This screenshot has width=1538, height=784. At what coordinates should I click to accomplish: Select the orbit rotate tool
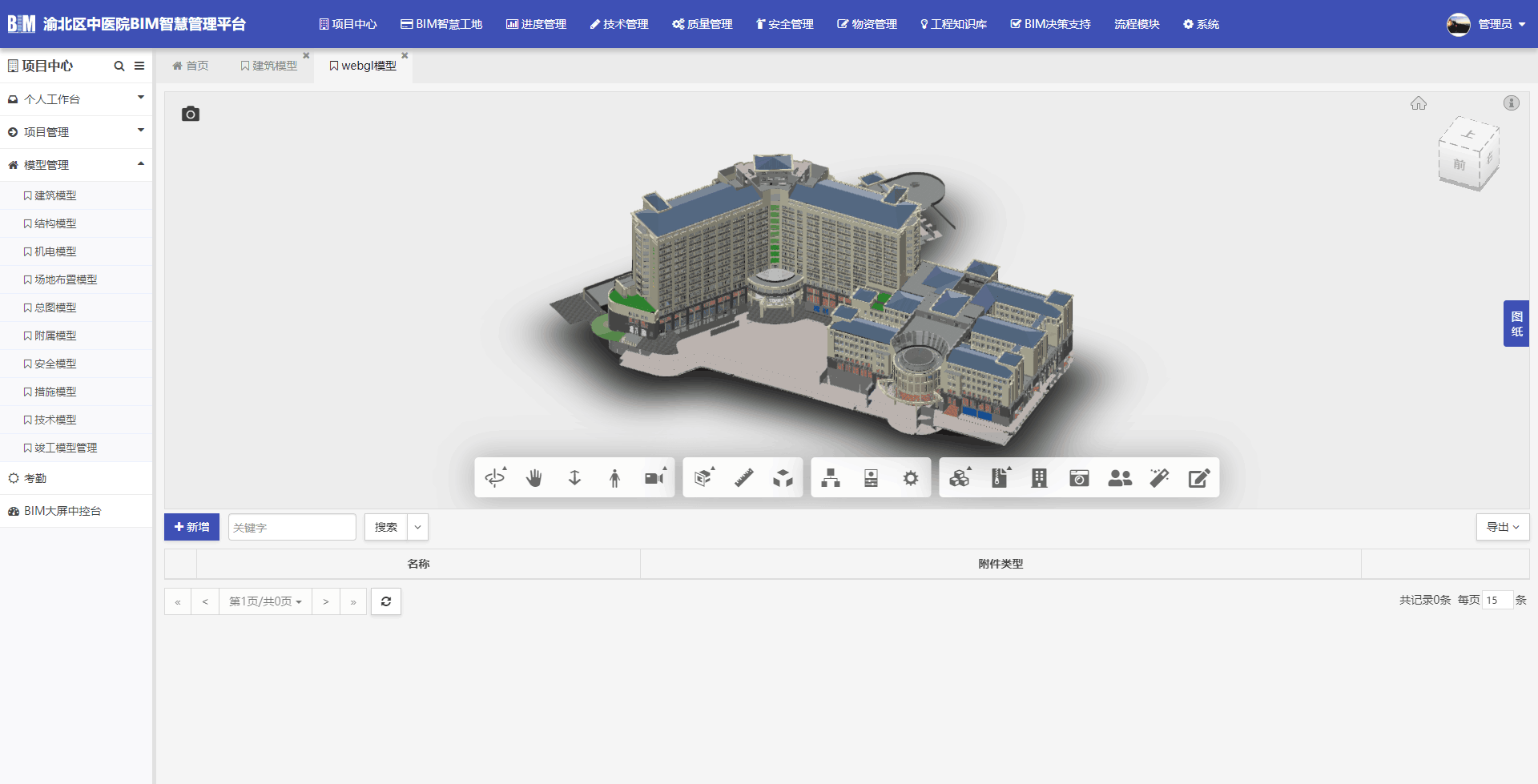click(495, 478)
